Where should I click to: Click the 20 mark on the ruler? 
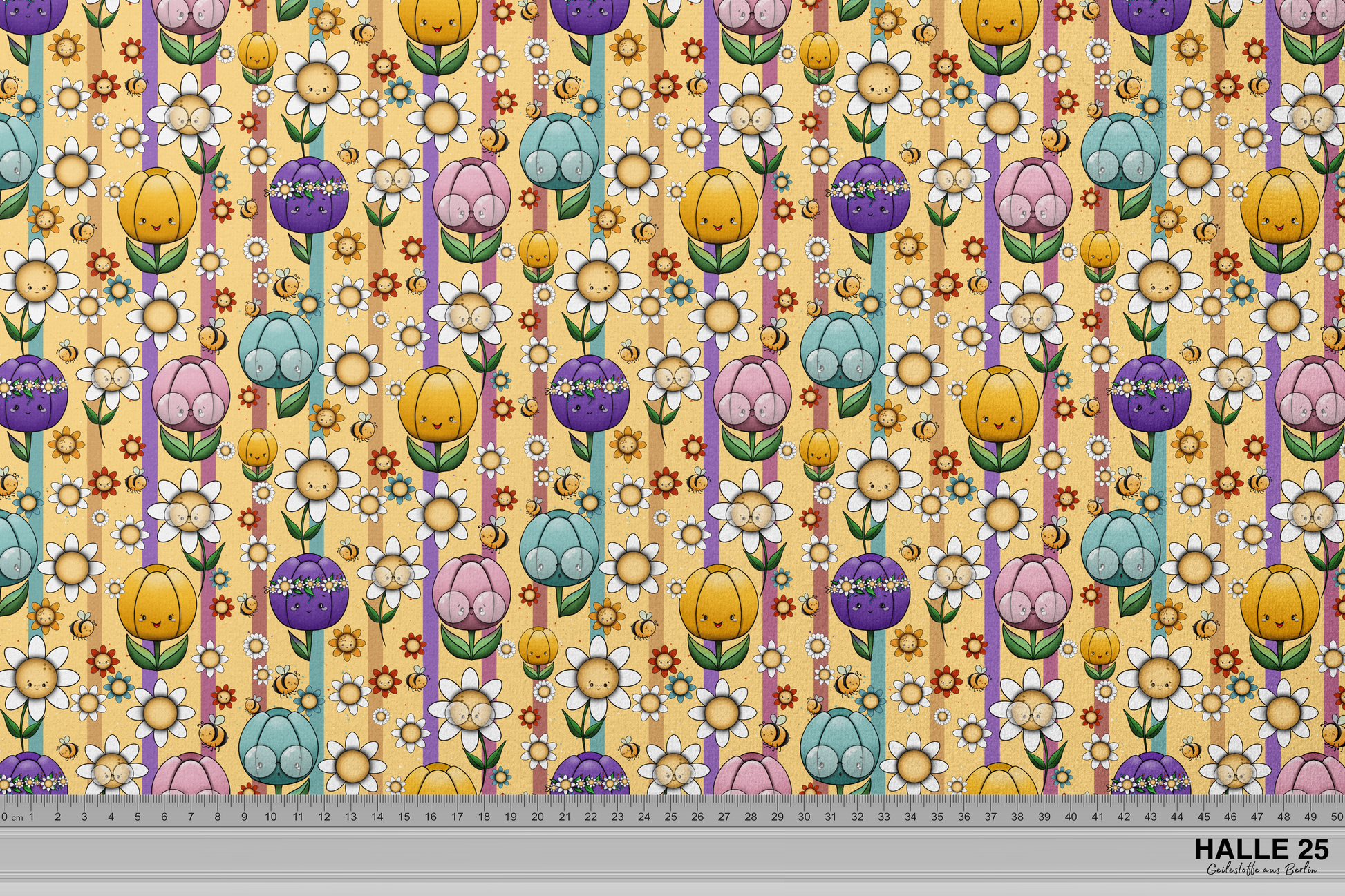coord(537,817)
